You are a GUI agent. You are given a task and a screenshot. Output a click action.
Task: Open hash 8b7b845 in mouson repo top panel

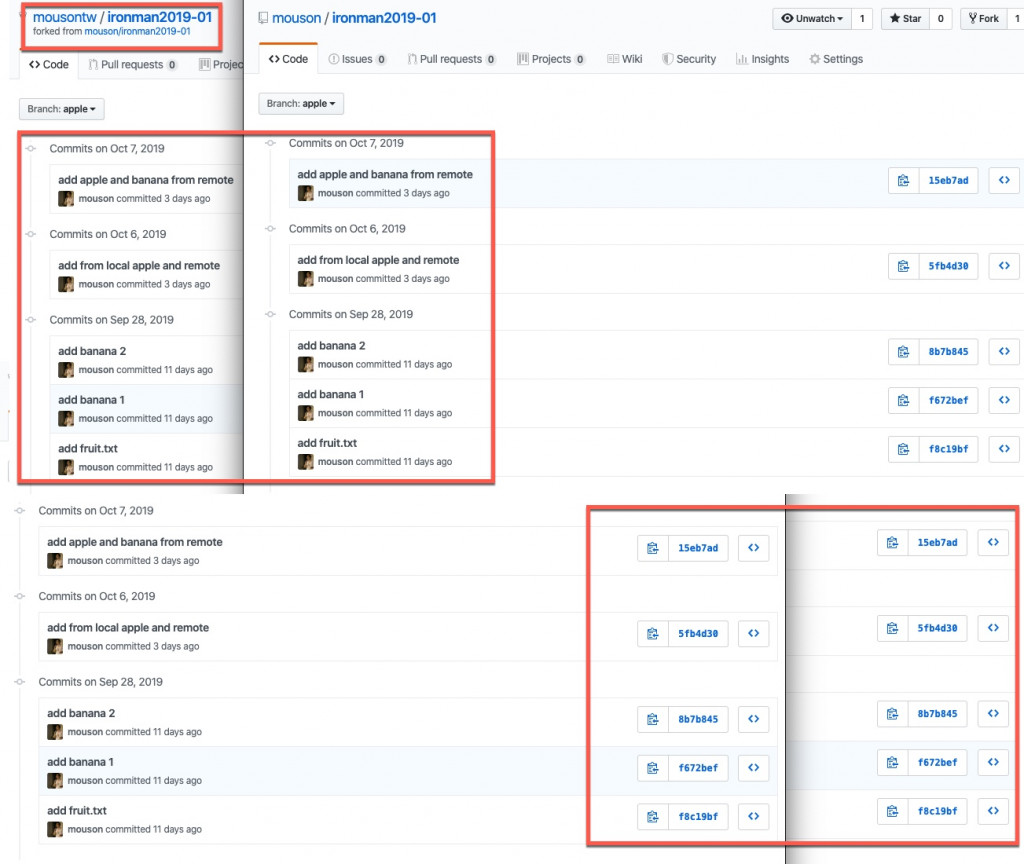(x=948, y=351)
